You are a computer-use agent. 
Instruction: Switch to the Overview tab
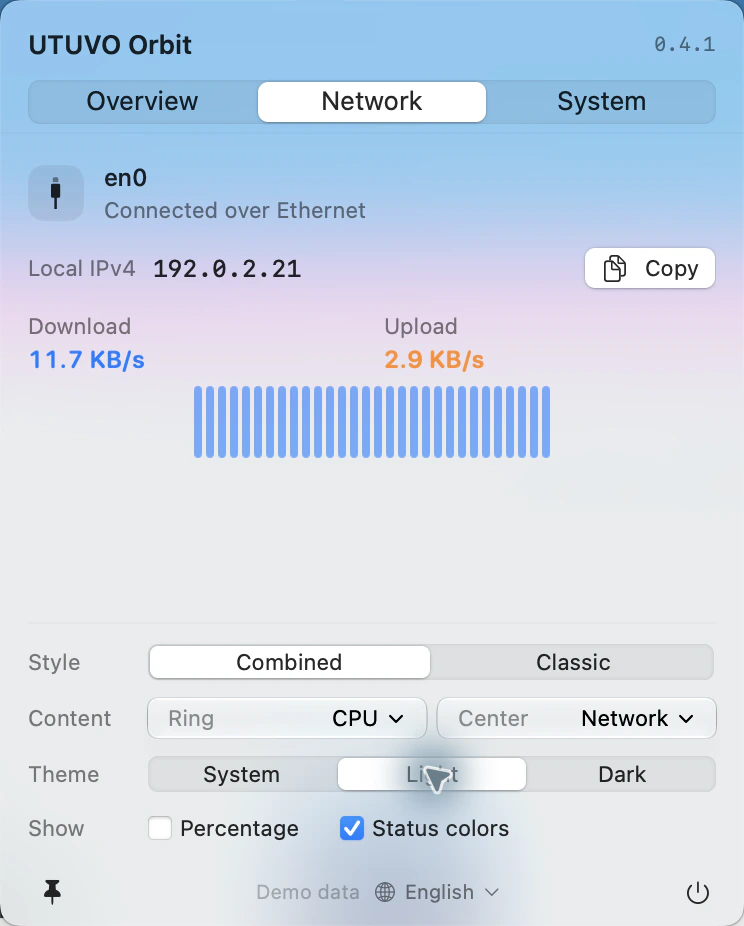pos(142,102)
